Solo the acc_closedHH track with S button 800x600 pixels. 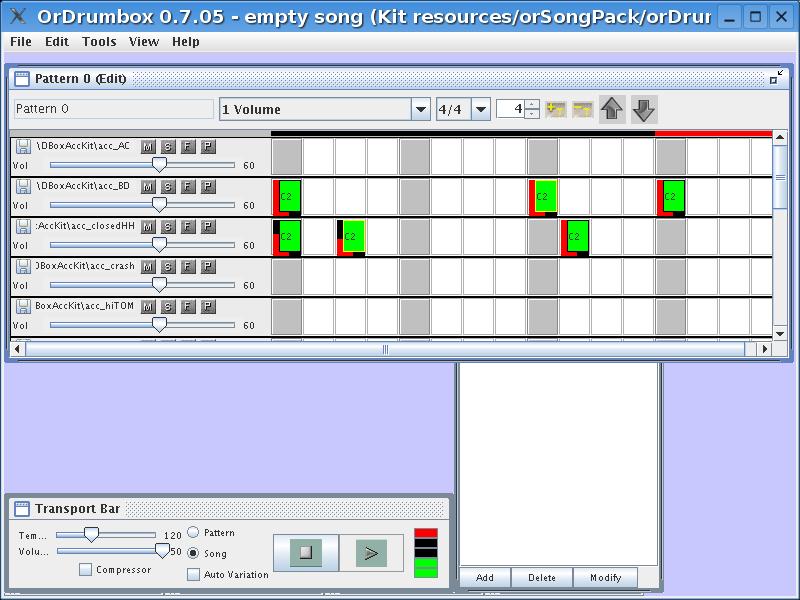[168, 226]
